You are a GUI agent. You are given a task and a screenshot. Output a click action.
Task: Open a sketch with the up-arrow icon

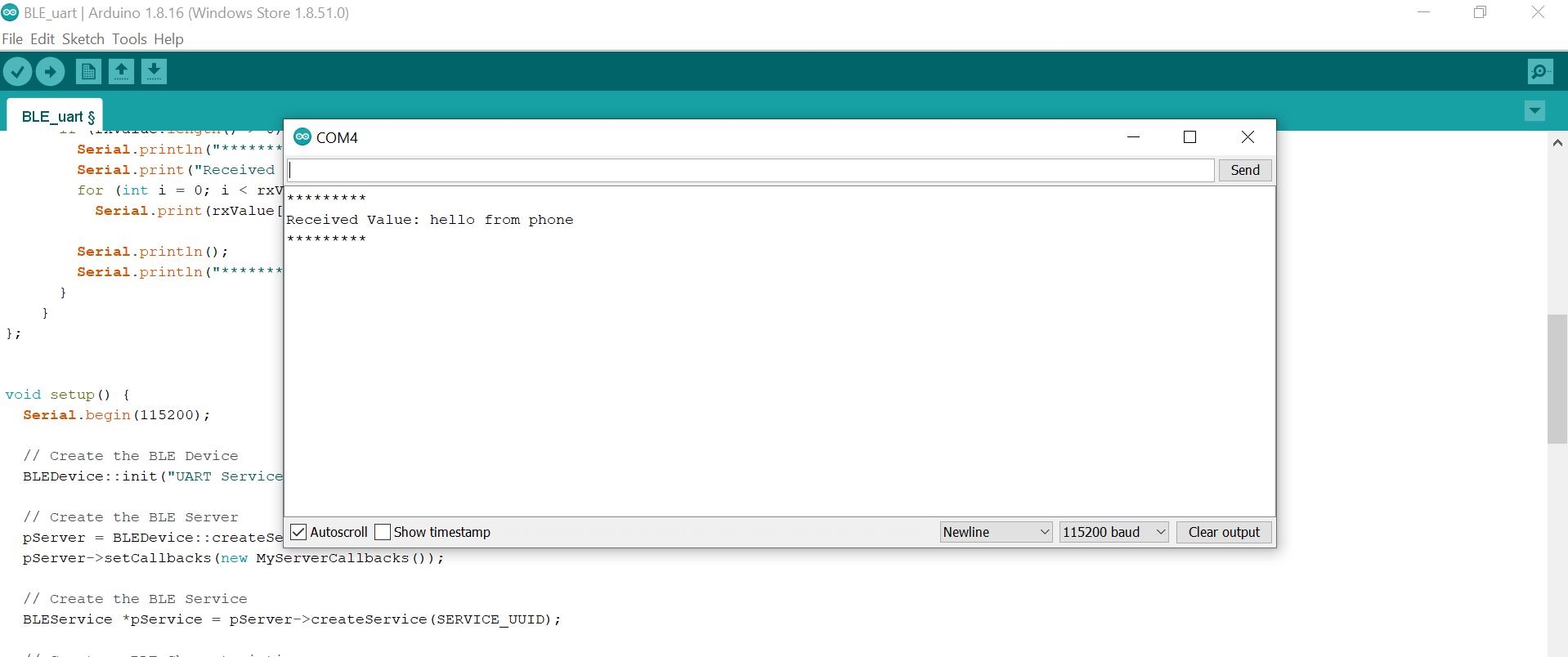coord(121,72)
